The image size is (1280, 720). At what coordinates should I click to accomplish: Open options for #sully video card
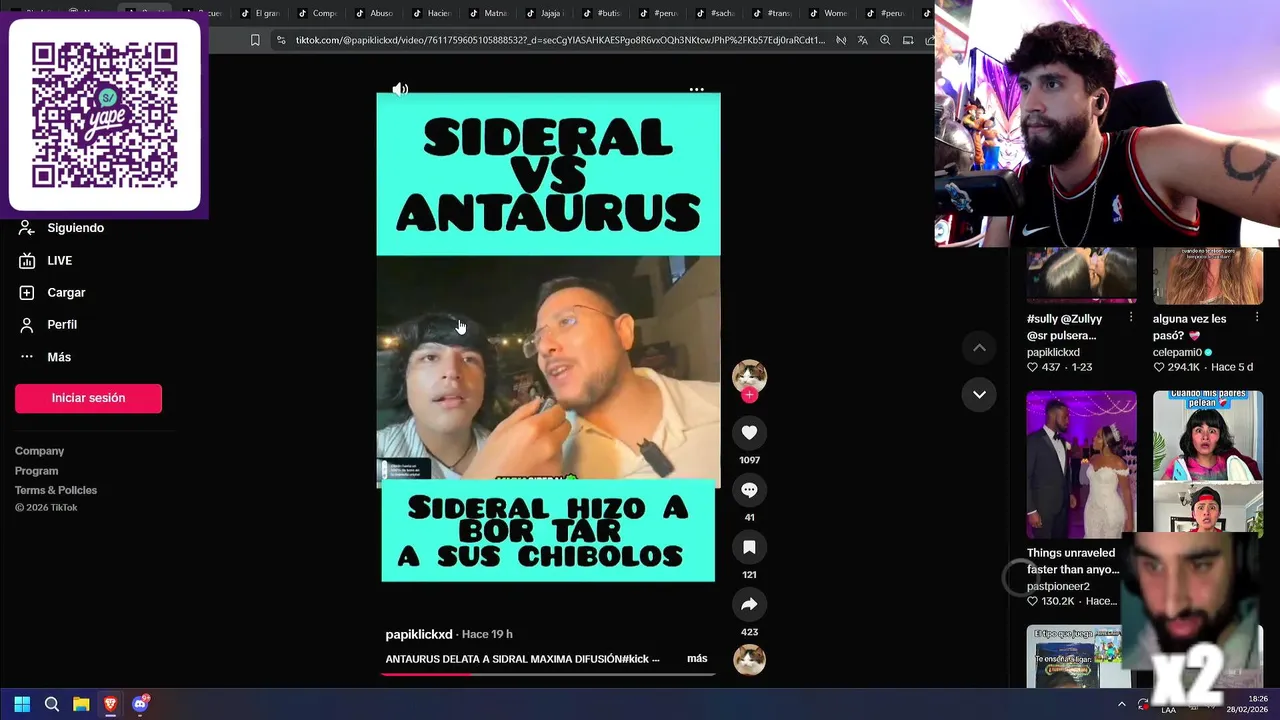pyautogui.click(x=1131, y=318)
